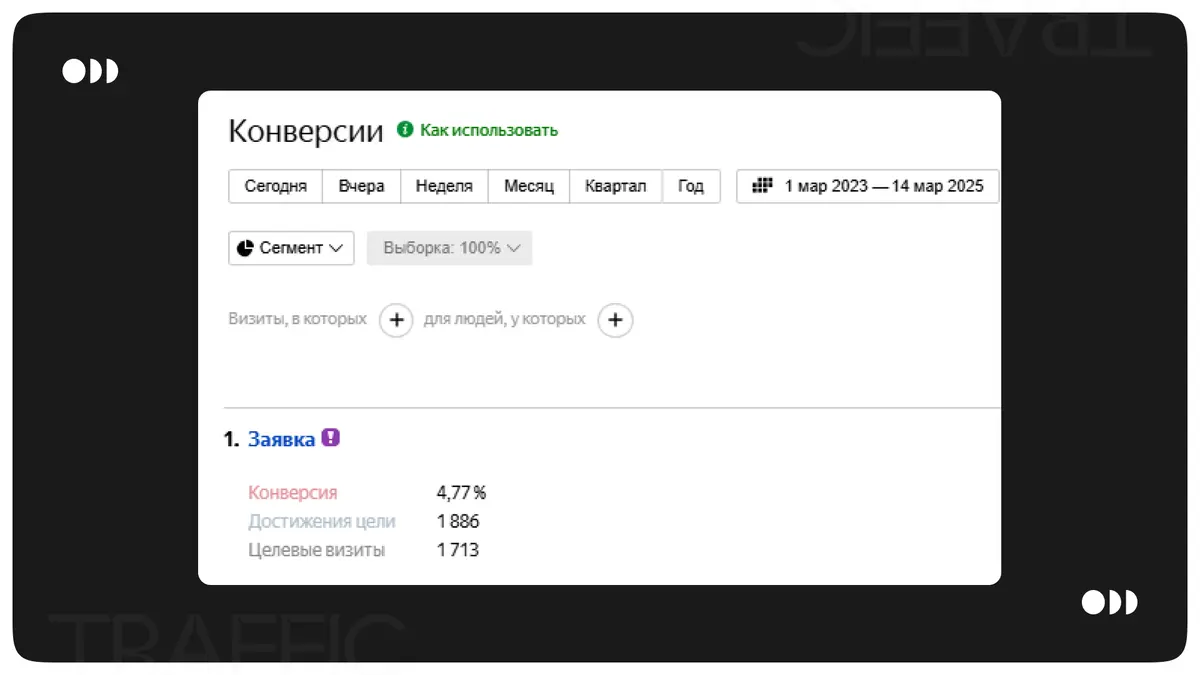Switch to the Квартал period
Screen dimensions: 1200x675
pos(615,186)
